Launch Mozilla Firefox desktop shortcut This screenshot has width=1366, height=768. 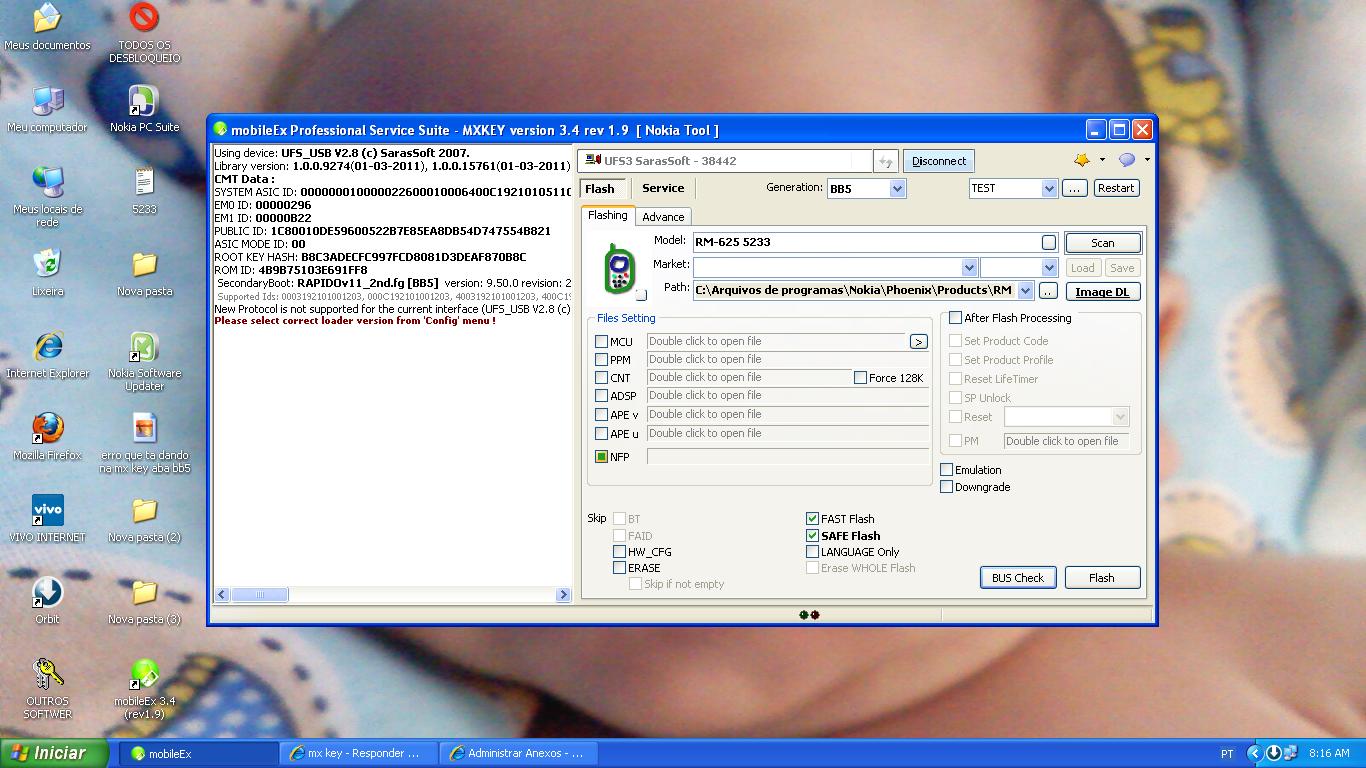pos(47,437)
